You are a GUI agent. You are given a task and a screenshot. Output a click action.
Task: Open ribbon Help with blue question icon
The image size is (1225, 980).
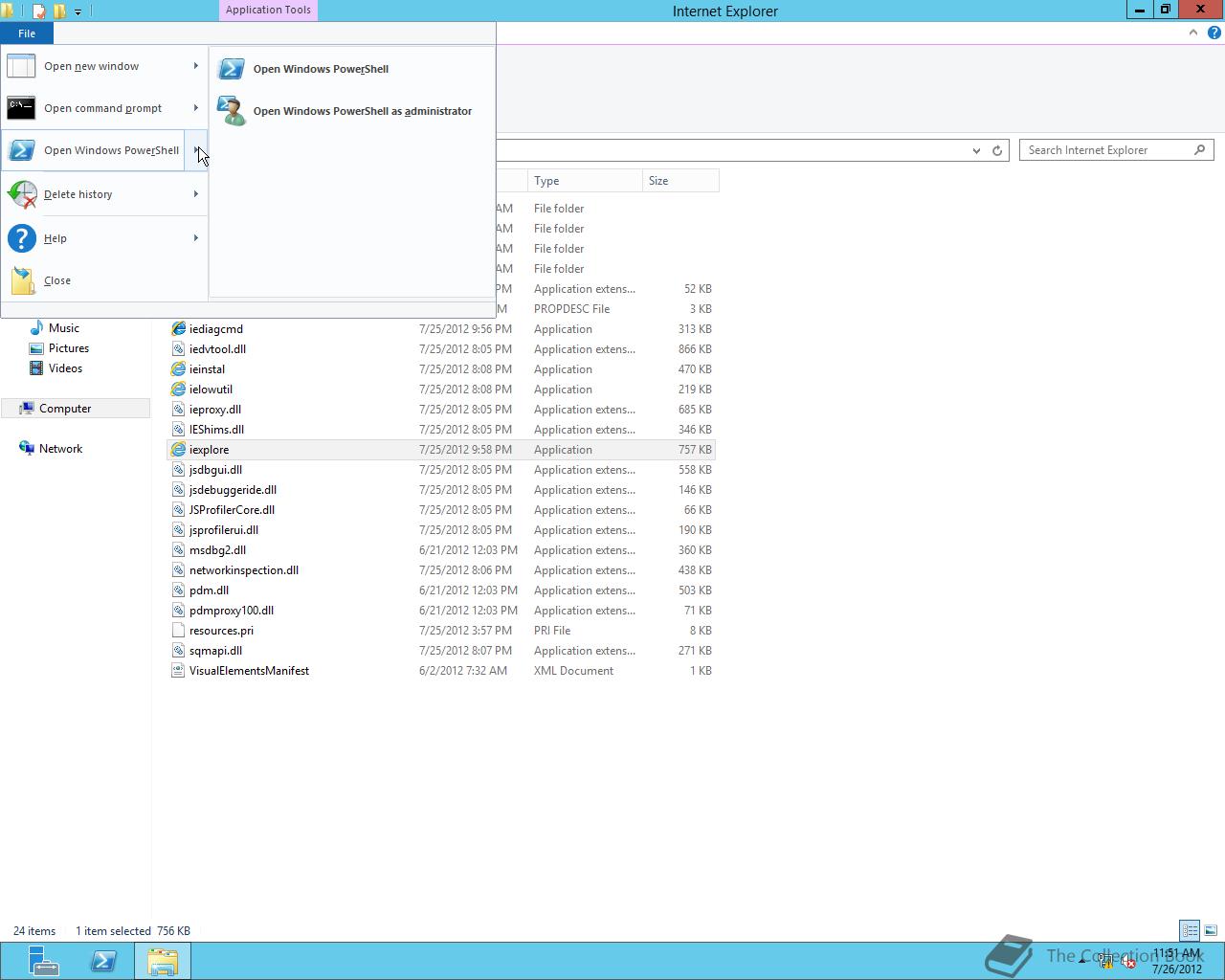point(1214,33)
